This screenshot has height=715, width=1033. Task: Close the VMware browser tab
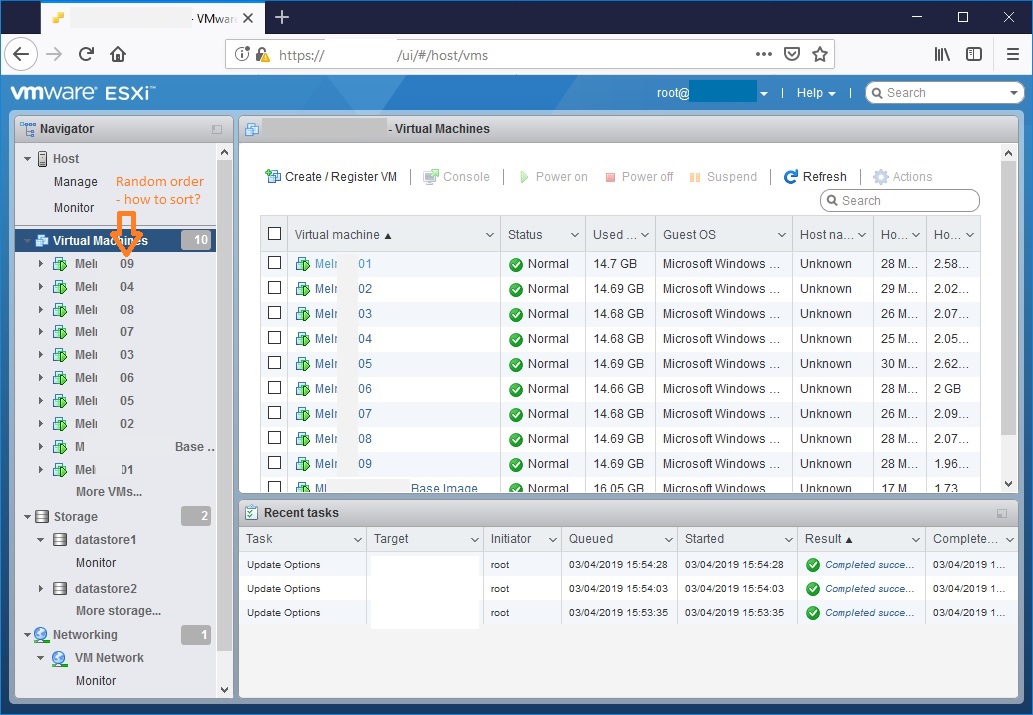pos(248,18)
